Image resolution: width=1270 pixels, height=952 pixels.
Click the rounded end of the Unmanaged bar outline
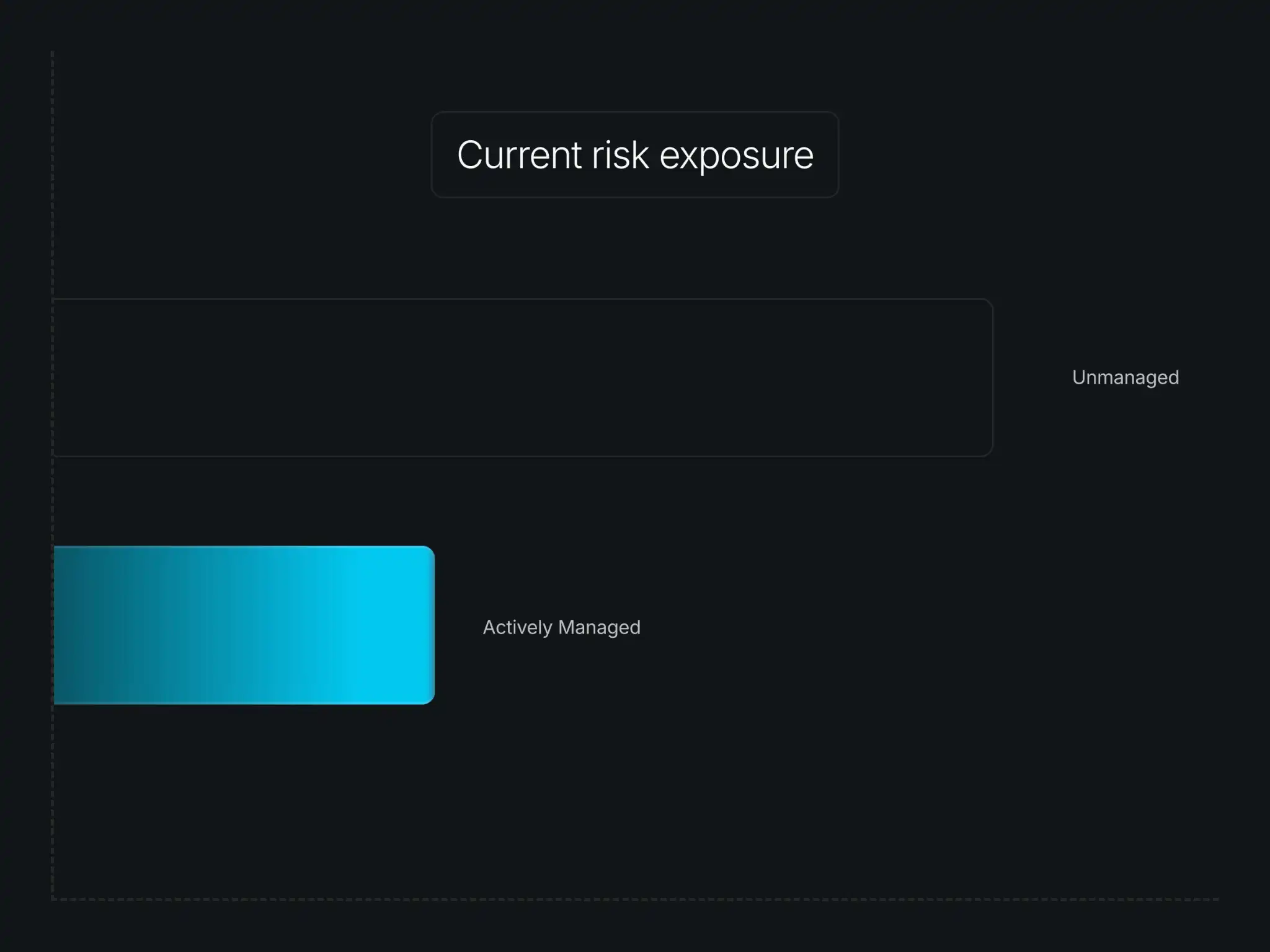click(x=987, y=377)
